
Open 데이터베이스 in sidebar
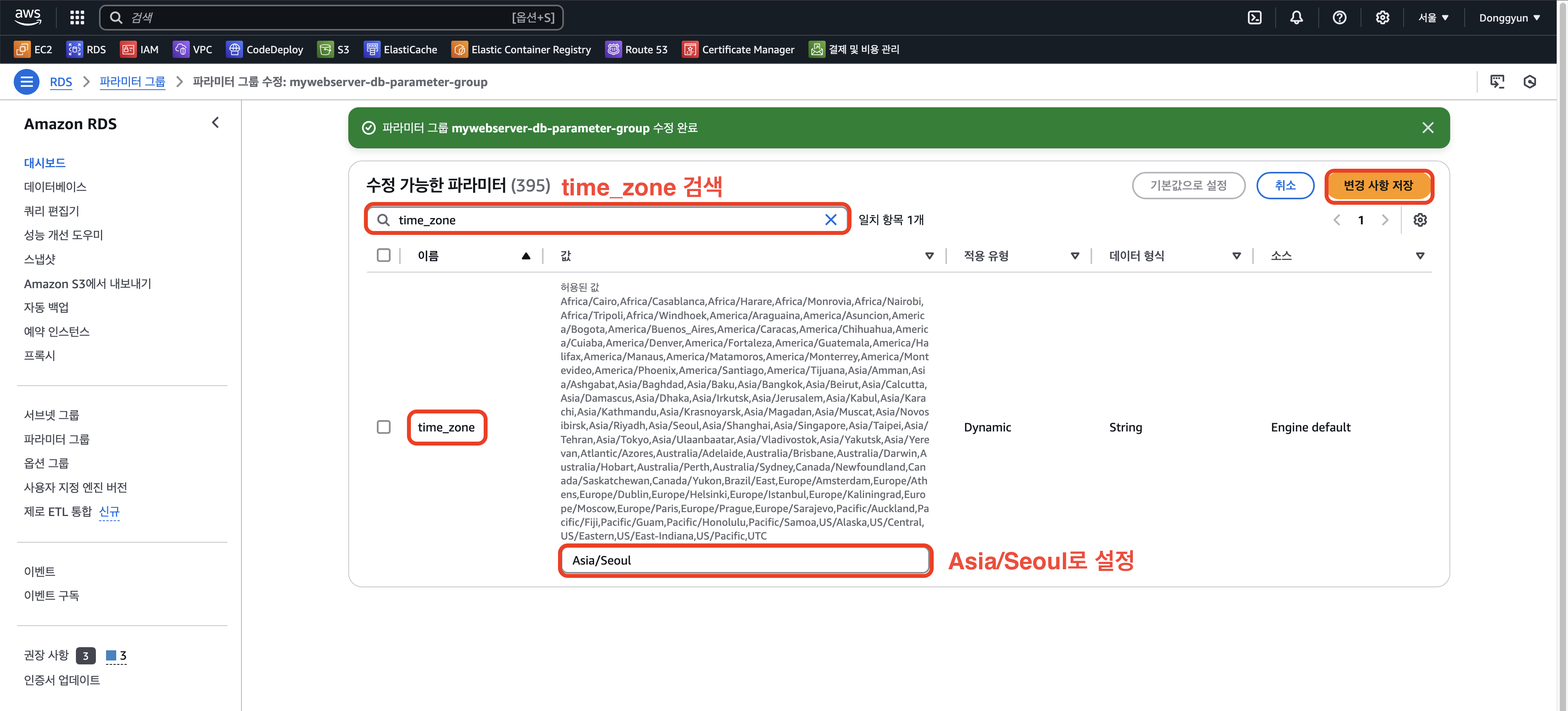pyautogui.click(x=55, y=186)
